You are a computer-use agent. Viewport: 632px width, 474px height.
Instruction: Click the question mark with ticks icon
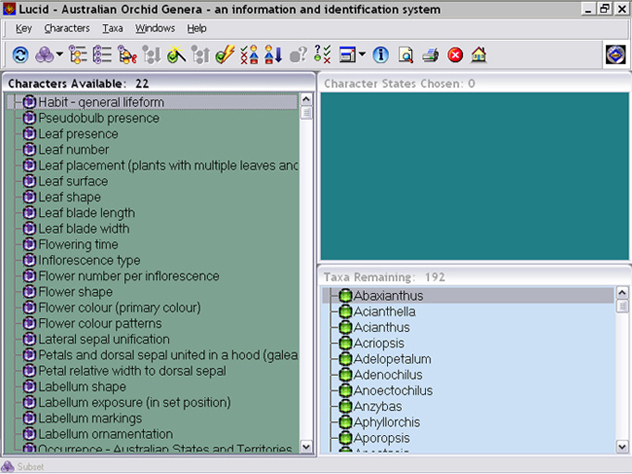pyautogui.click(x=322, y=55)
